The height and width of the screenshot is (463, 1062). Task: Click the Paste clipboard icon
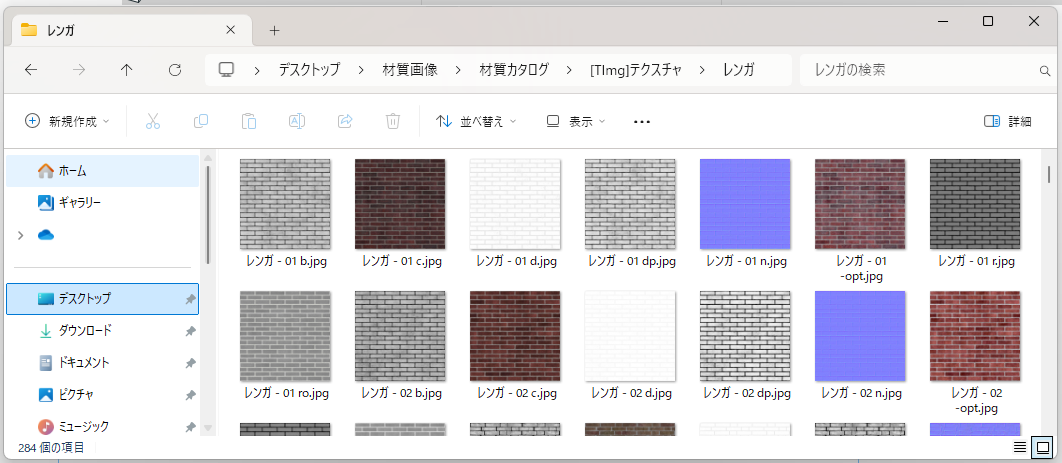coord(249,121)
